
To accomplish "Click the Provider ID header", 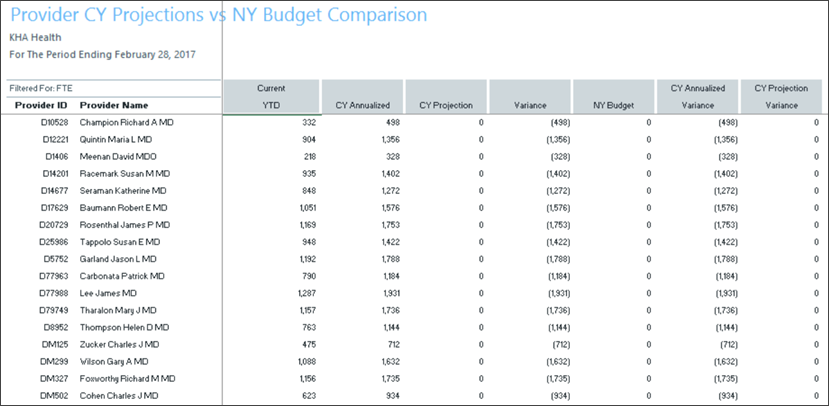I will click(x=41, y=104).
